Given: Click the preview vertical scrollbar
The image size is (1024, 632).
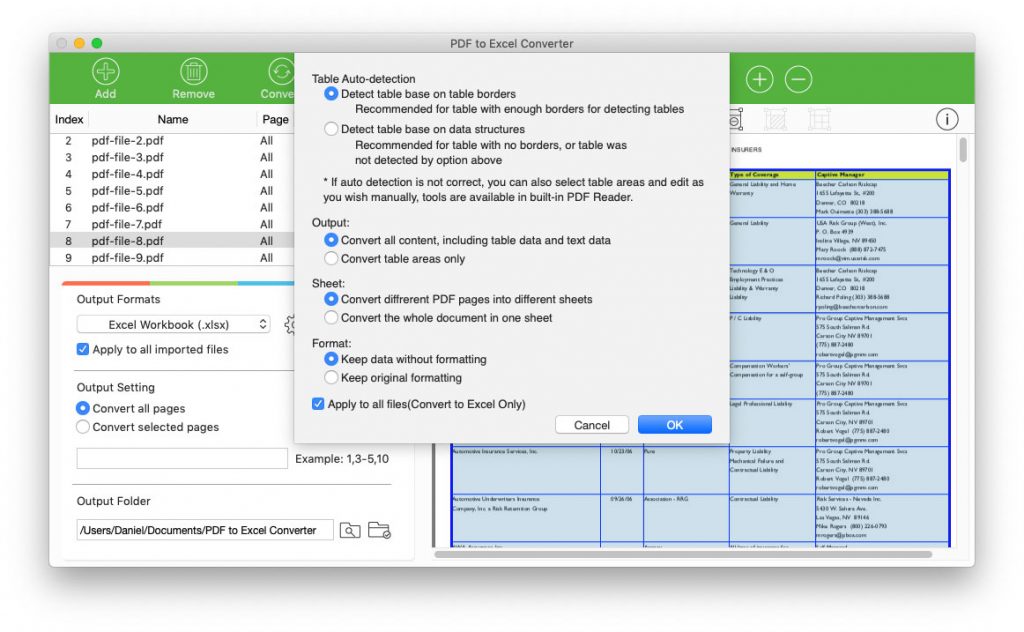Looking at the screenshot, I should click(963, 150).
